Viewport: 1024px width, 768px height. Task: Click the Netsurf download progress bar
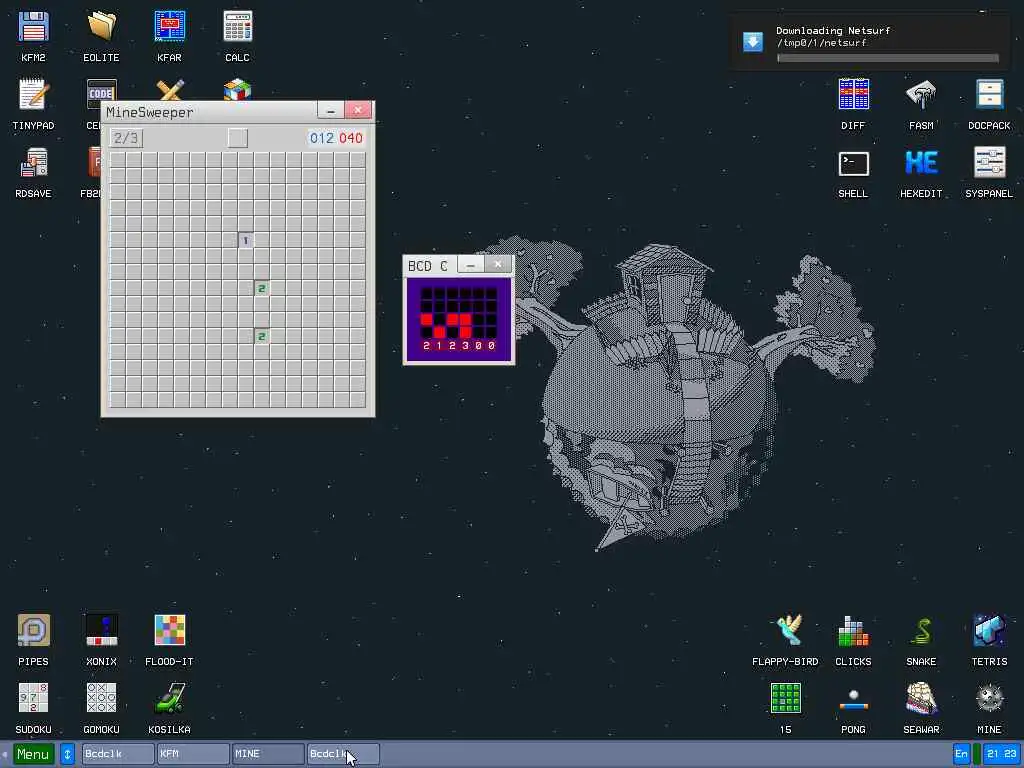coord(888,58)
